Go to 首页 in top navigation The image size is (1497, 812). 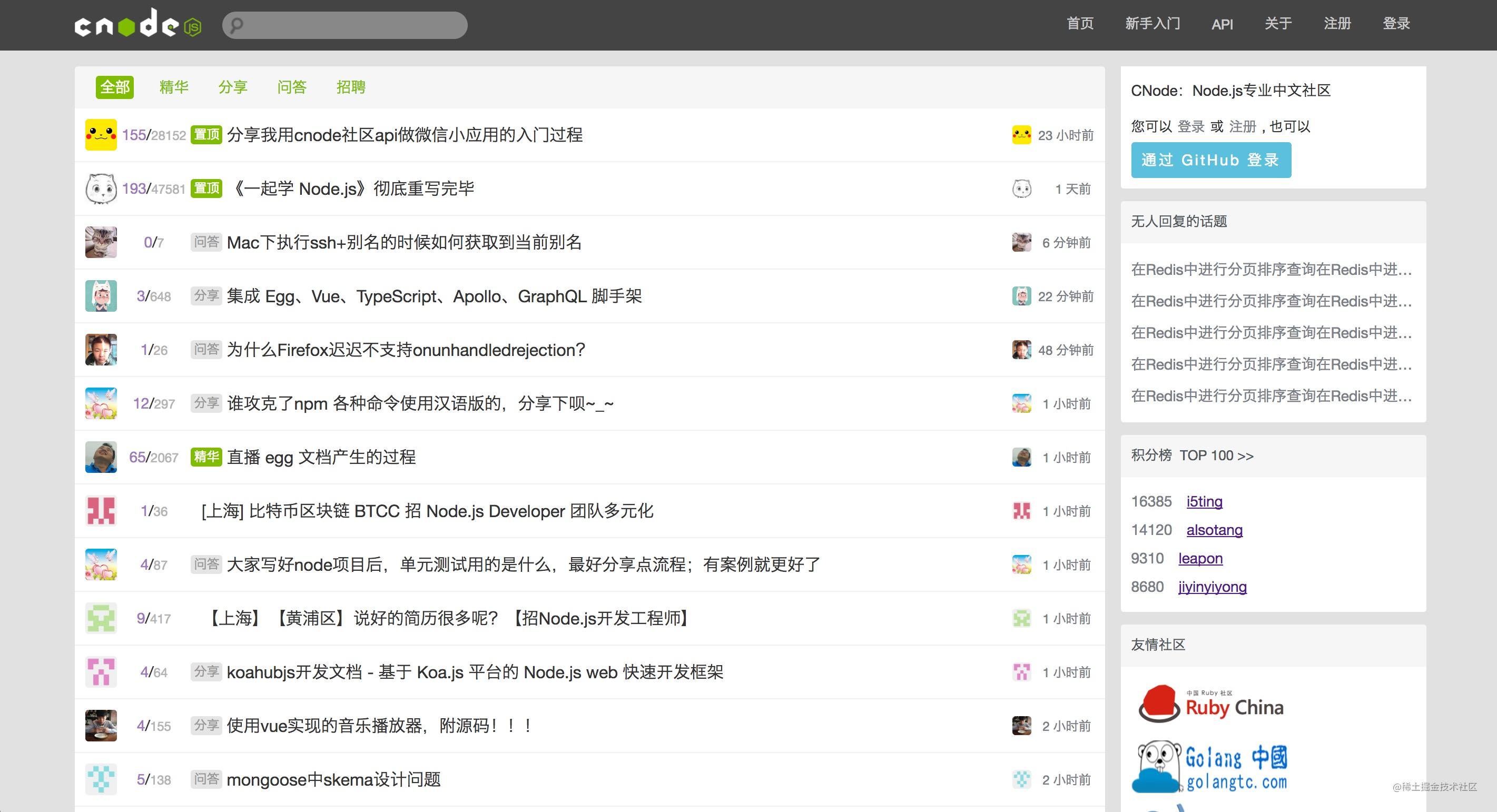[1080, 24]
